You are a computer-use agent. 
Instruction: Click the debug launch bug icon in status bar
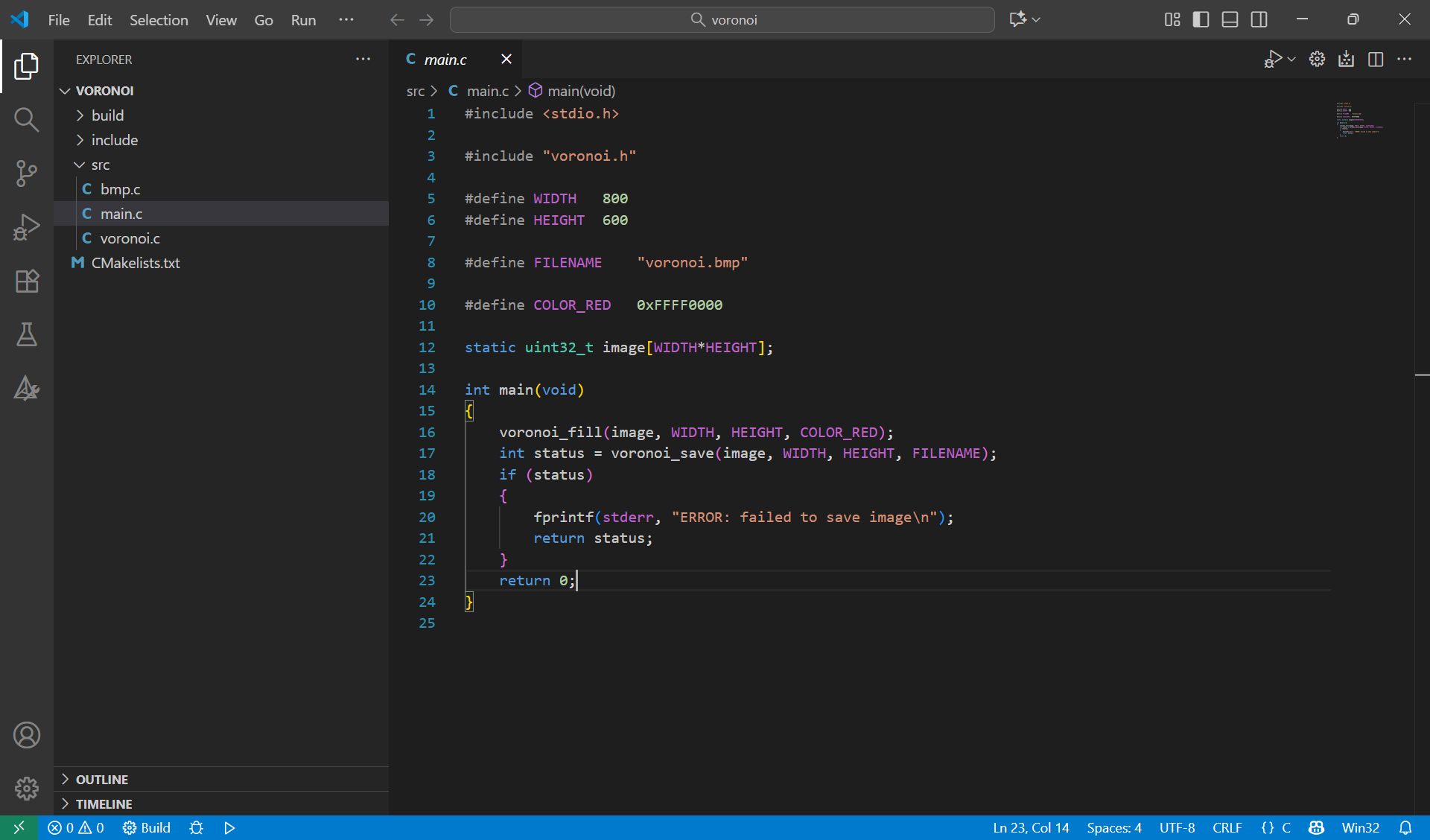tap(197, 827)
